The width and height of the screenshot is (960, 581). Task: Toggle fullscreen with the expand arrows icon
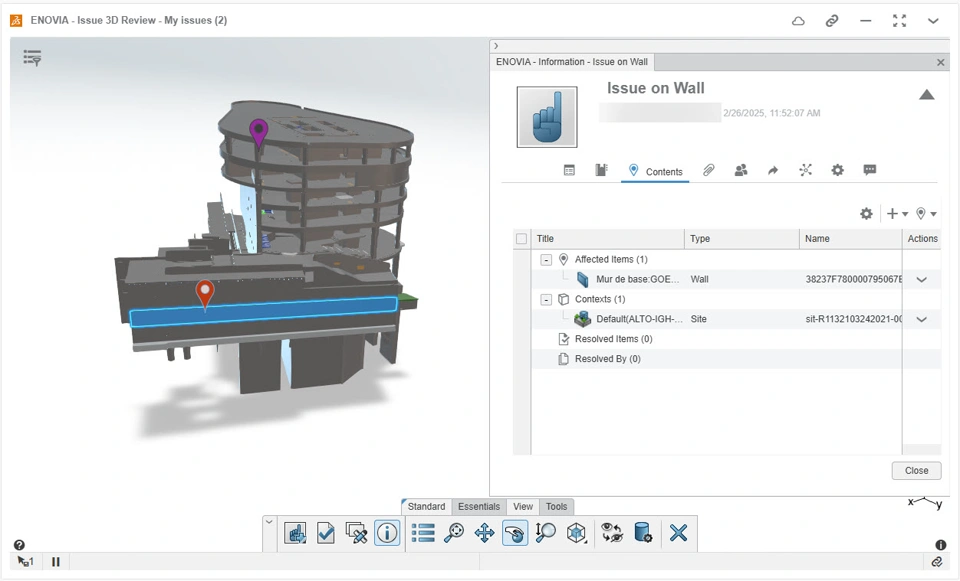tap(899, 21)
